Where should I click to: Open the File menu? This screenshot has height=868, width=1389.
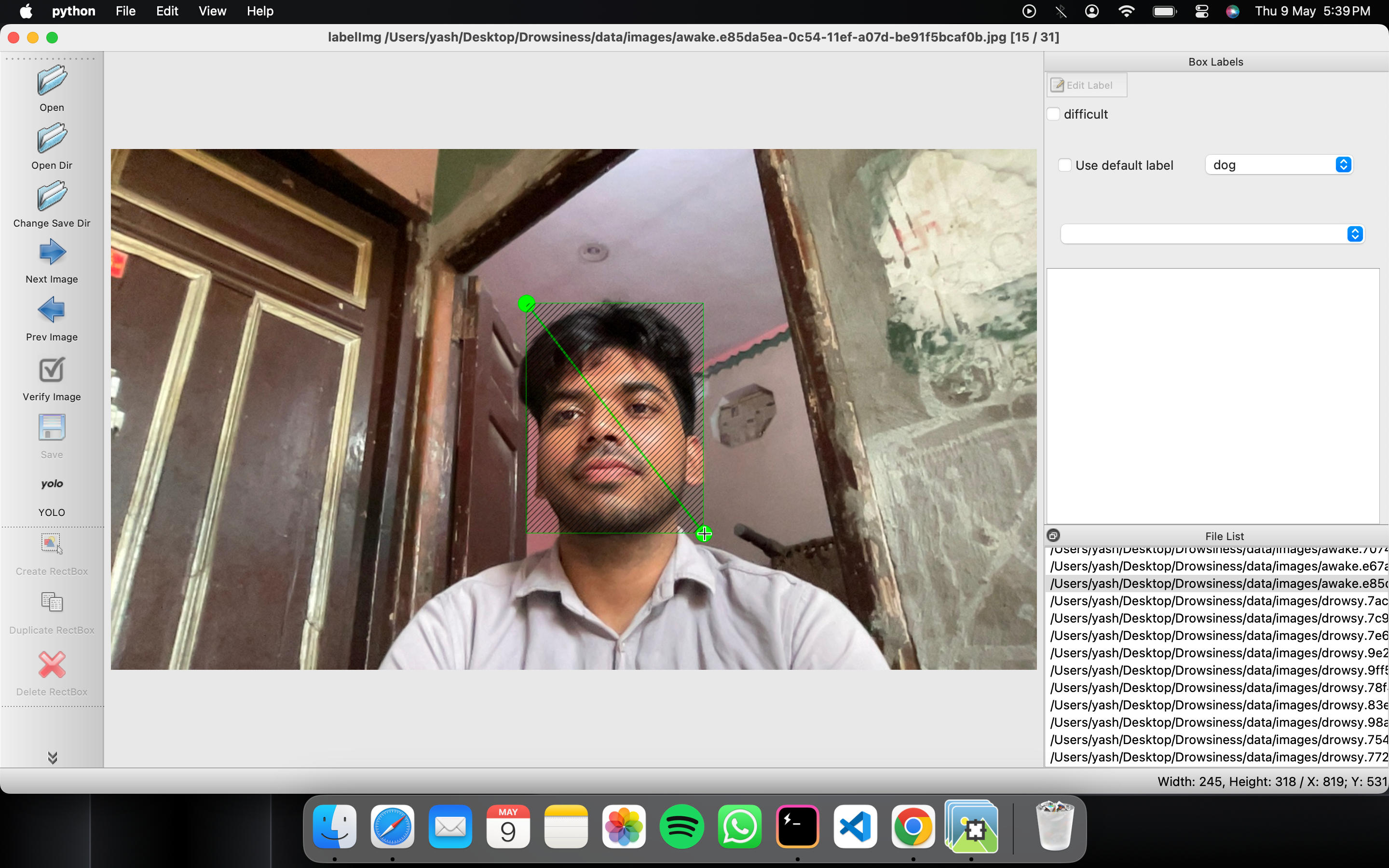(x=125, y=11)
